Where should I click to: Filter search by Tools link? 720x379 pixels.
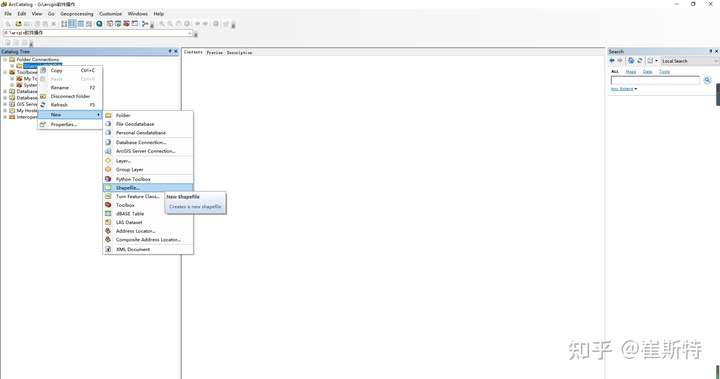pos(664,72)
